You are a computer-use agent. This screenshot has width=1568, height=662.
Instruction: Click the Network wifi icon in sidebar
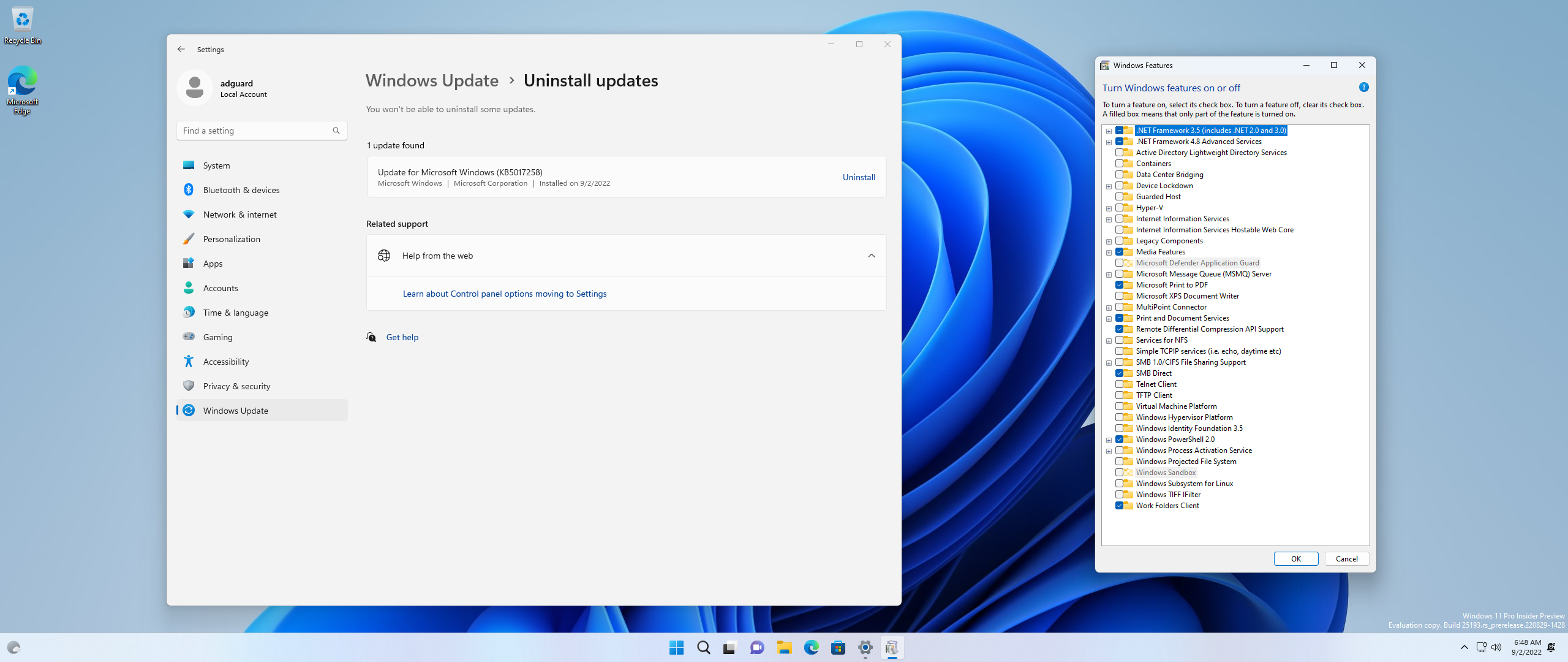pos(189,215)
